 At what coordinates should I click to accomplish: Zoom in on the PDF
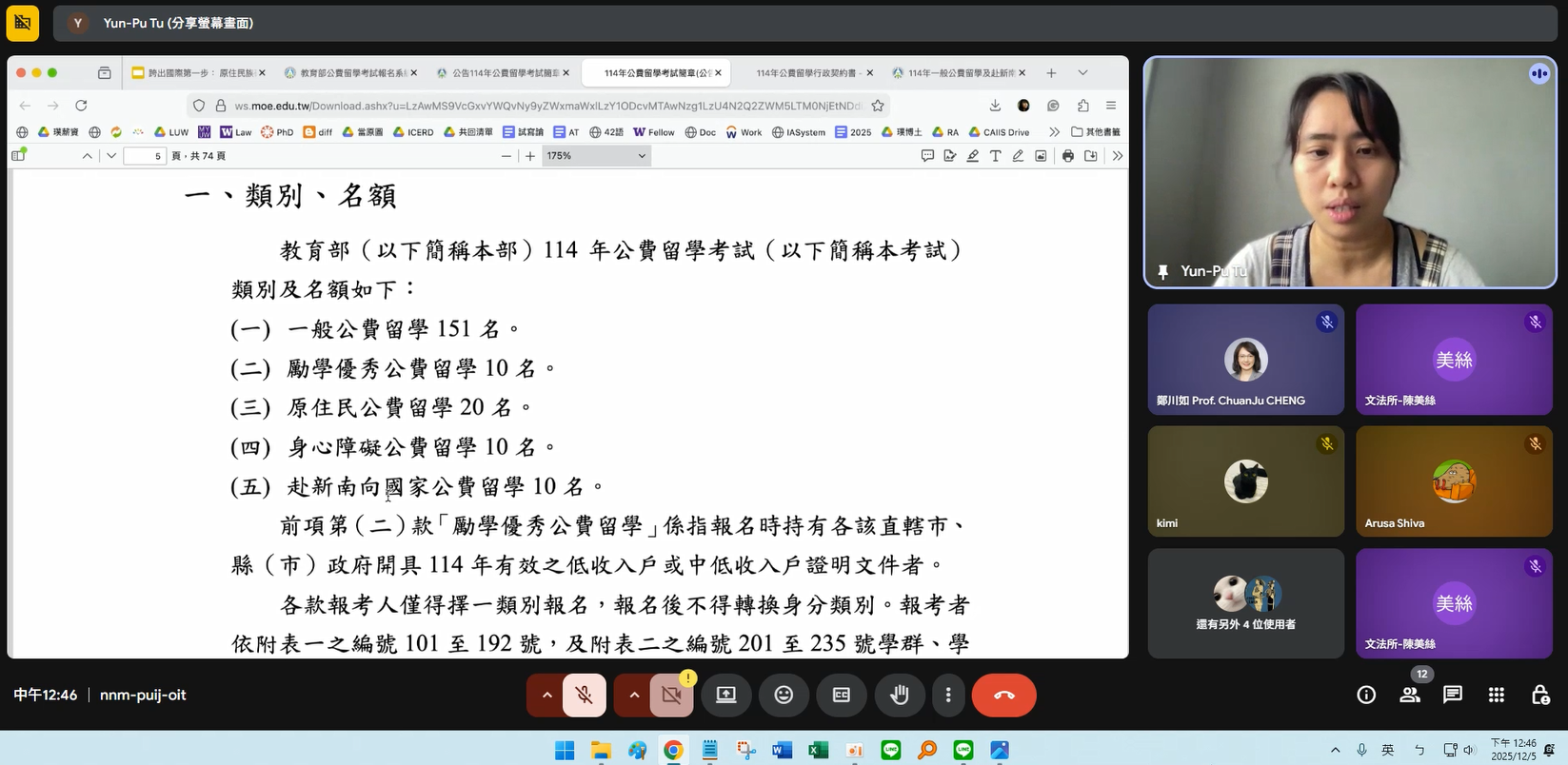click(x=530, y=156)
